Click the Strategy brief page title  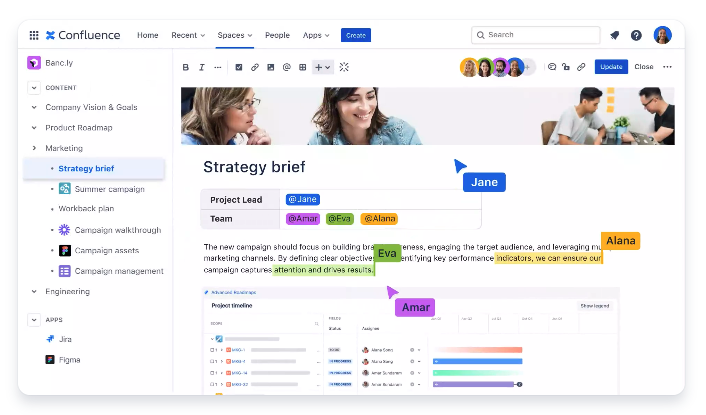point(254,167)
